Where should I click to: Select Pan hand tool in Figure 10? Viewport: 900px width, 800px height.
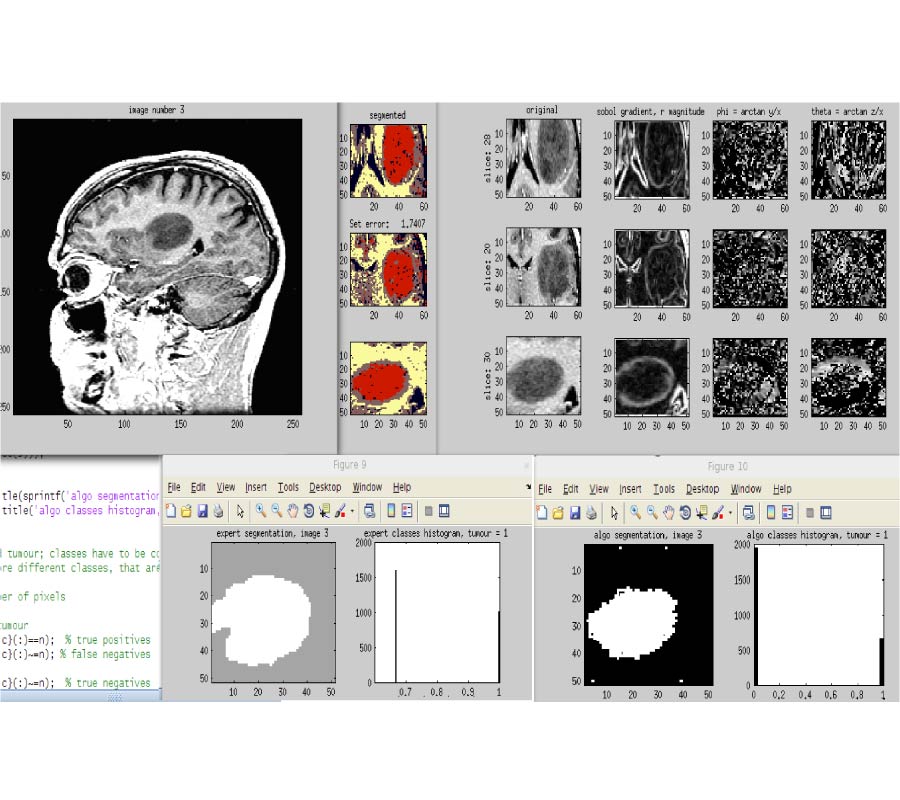tap(668, 511)
